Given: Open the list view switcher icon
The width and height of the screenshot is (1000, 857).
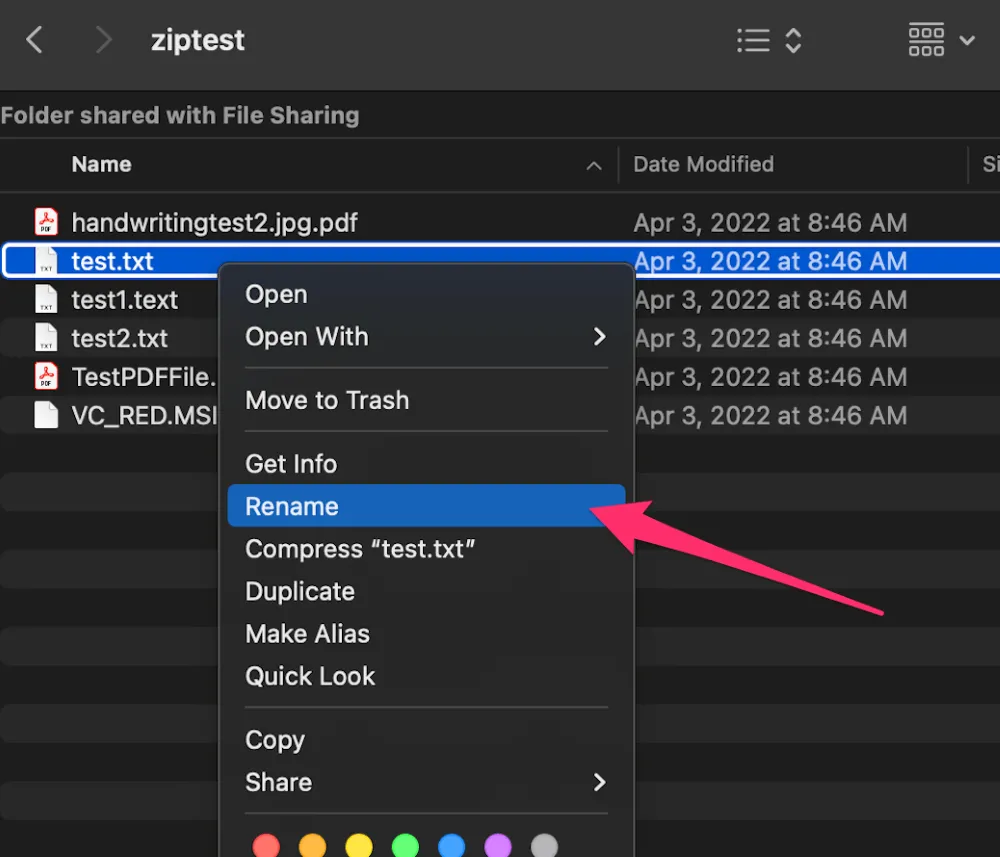Looking at the screenshot, I should coord(768,41).
